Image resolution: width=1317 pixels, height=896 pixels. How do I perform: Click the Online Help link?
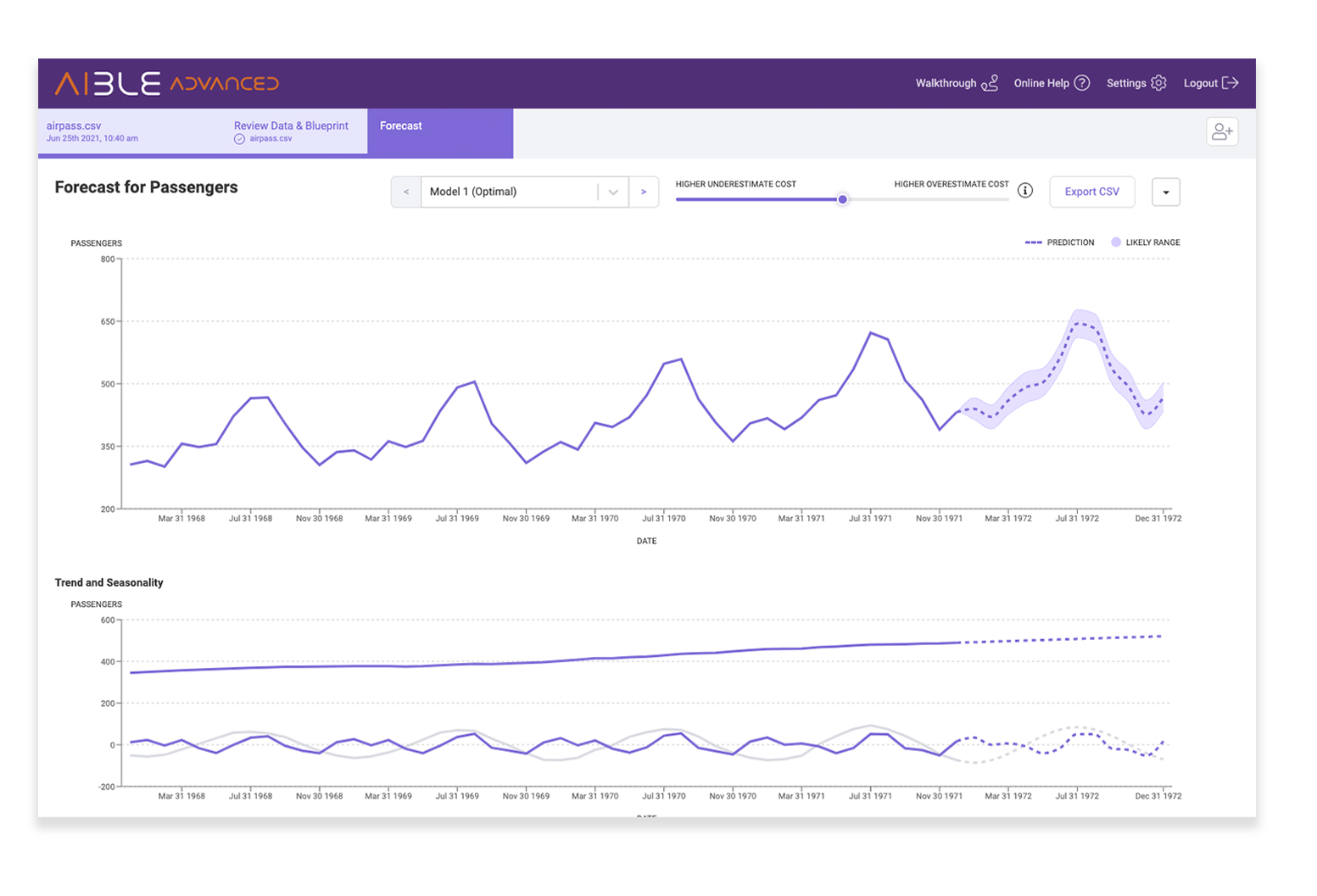coord(1041,83)
